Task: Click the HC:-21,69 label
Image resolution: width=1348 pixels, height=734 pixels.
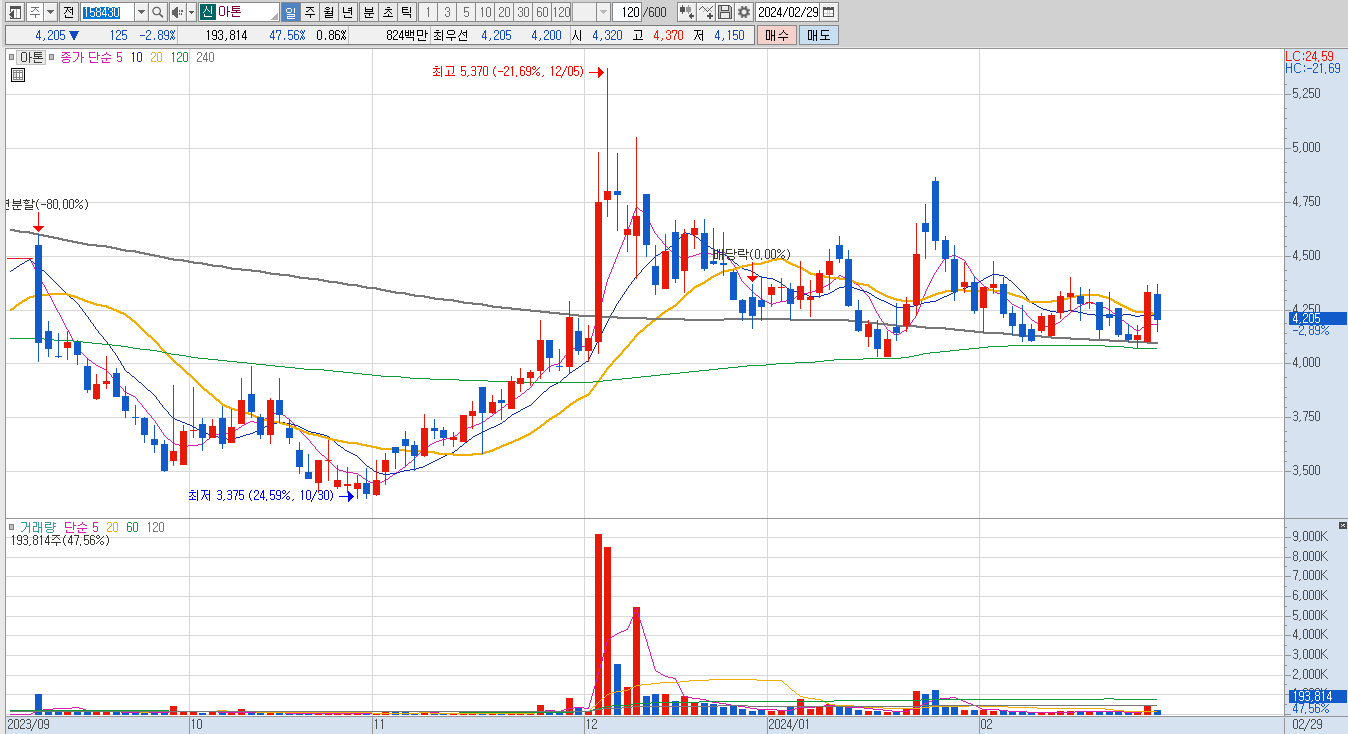Action: pyautogui.click(x=1313, y=68)
